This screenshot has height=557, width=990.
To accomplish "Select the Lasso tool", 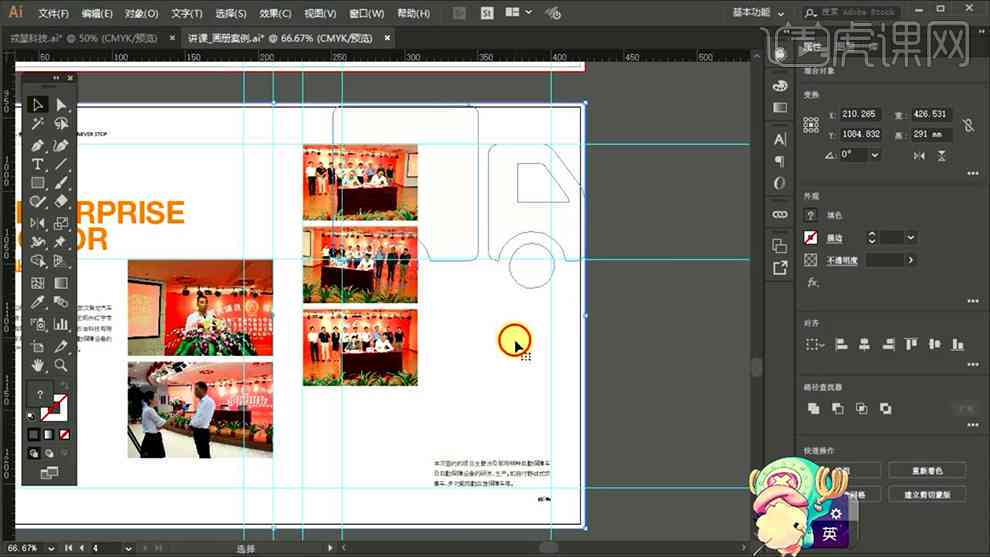I will pyautogui.click(x=61, y=124).
